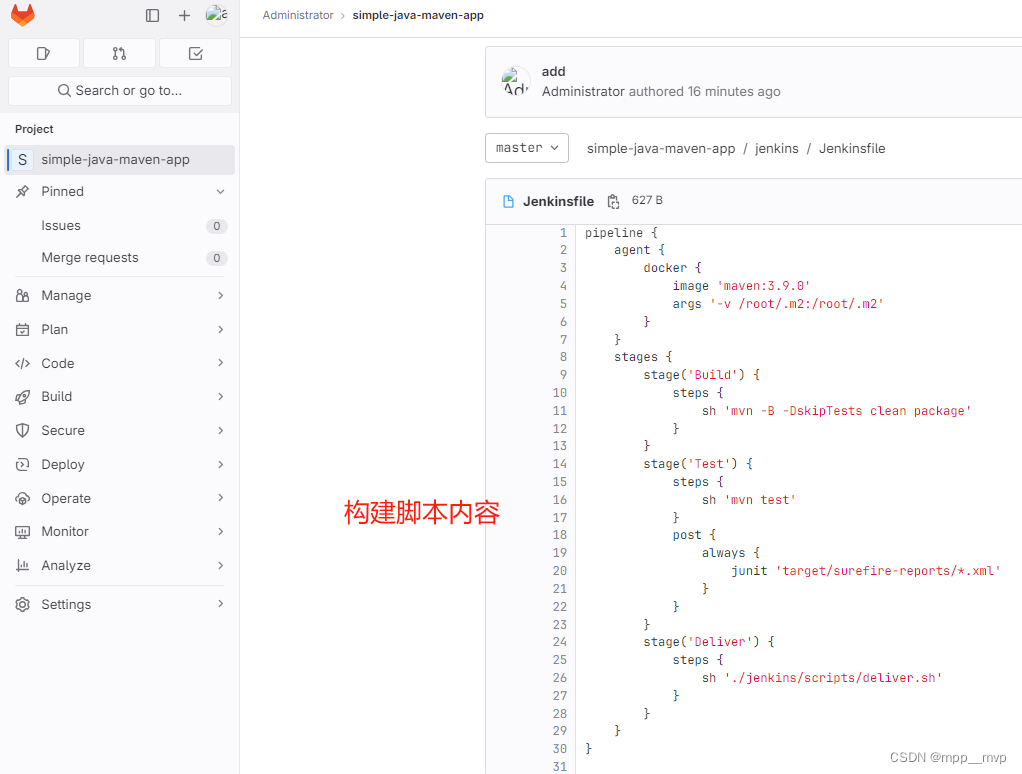Image resolution: width=1022 pixels, height=774 pixels.
Task: Collapse the Pinned section chevron
Action: tap(220, 192)
